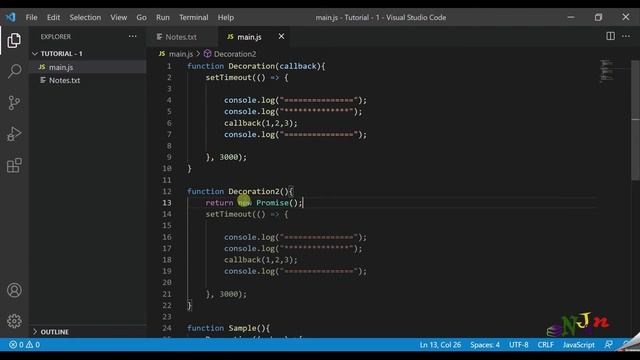Close the main.js editor tab
Viewport: 640px width, 360px height.
(281, 36)
